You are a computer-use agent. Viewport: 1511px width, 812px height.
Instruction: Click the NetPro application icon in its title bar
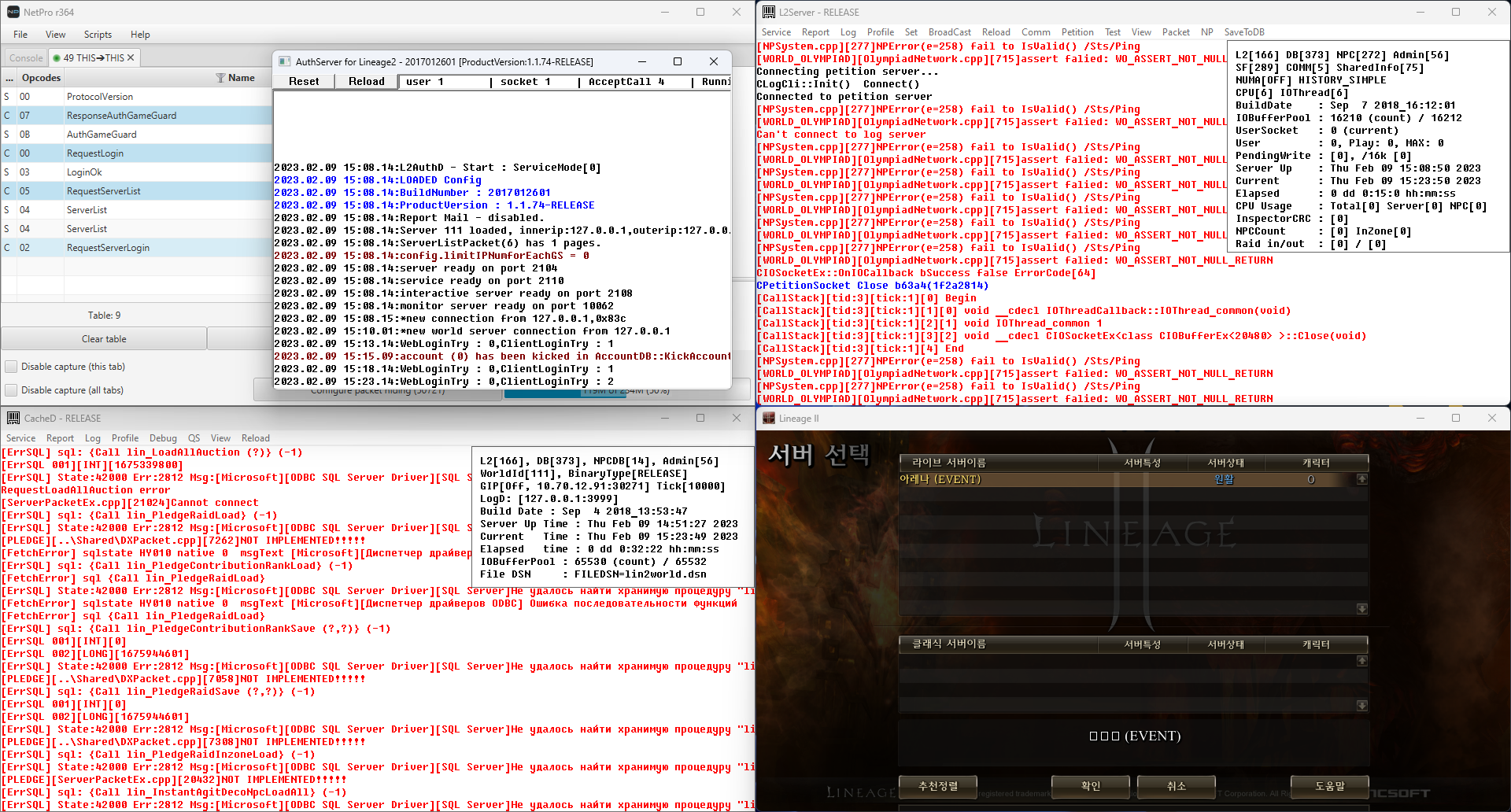(13, 13)
